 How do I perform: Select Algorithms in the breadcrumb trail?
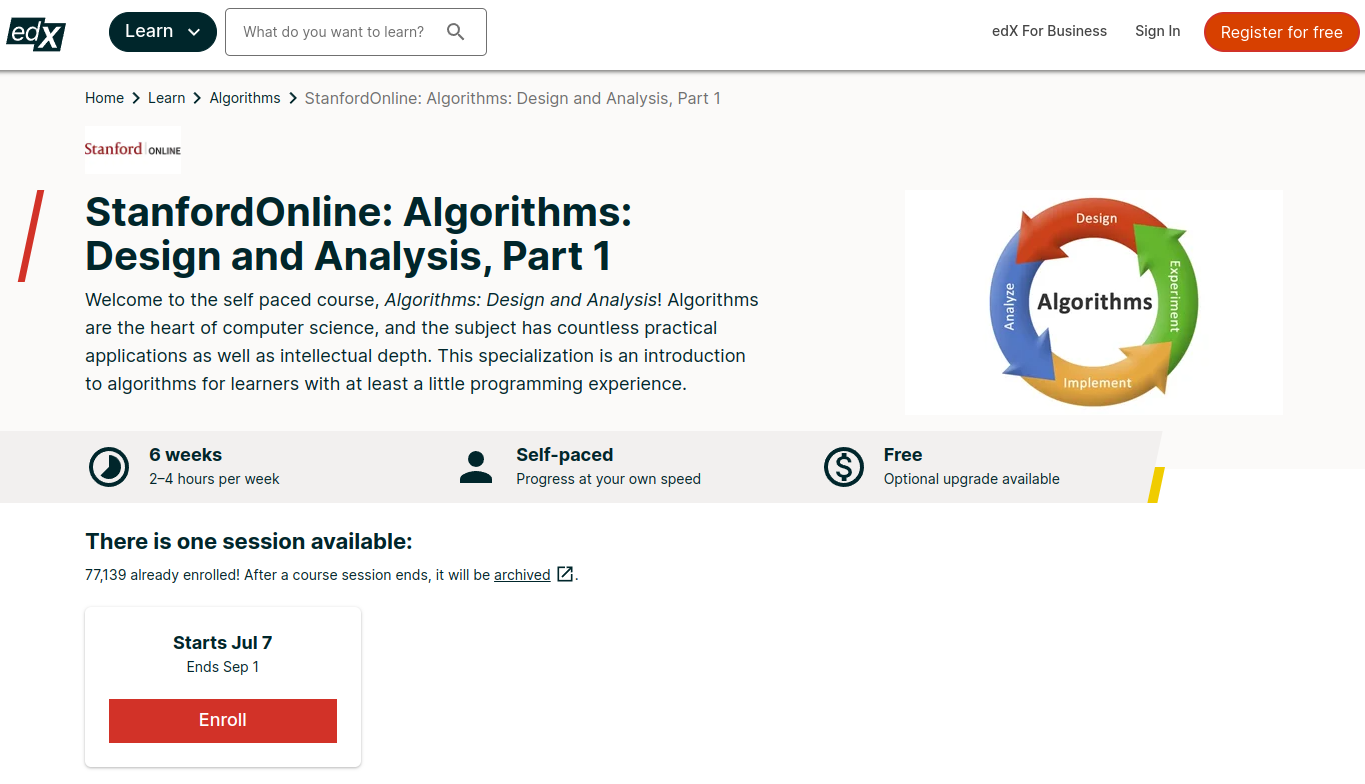[x=245, y=97]
